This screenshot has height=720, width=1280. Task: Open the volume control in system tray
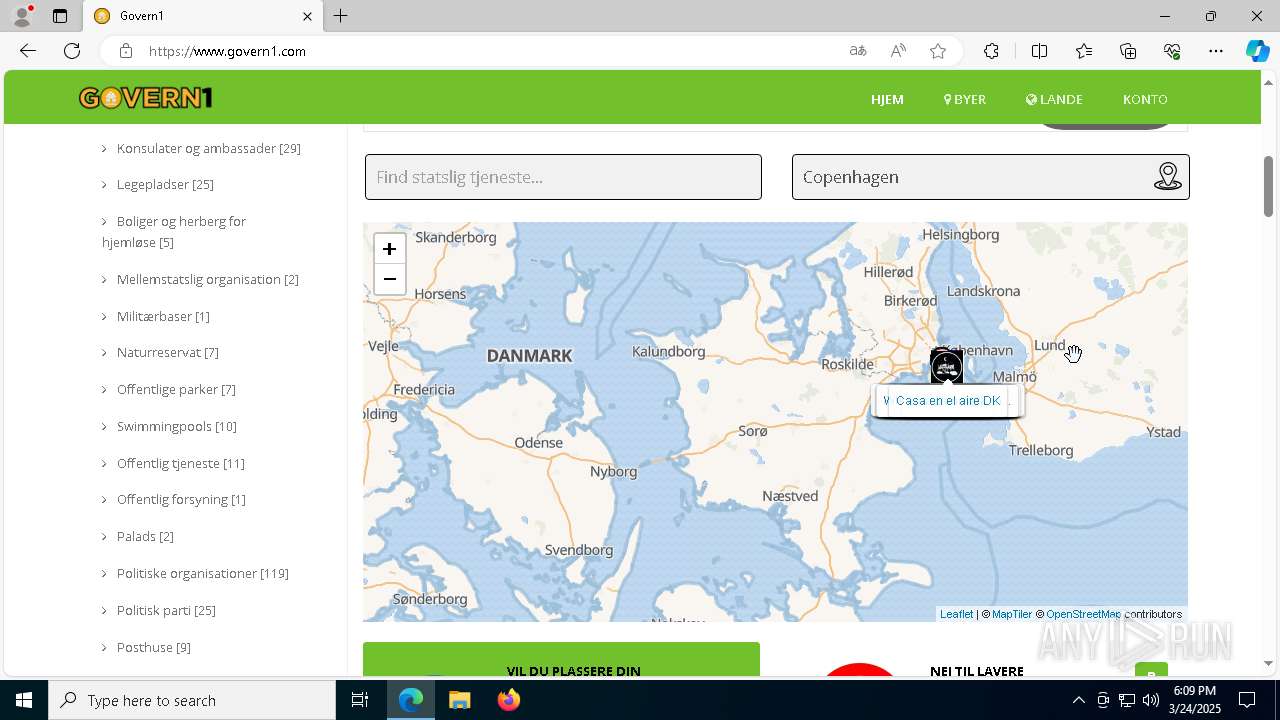(1150, 700)
